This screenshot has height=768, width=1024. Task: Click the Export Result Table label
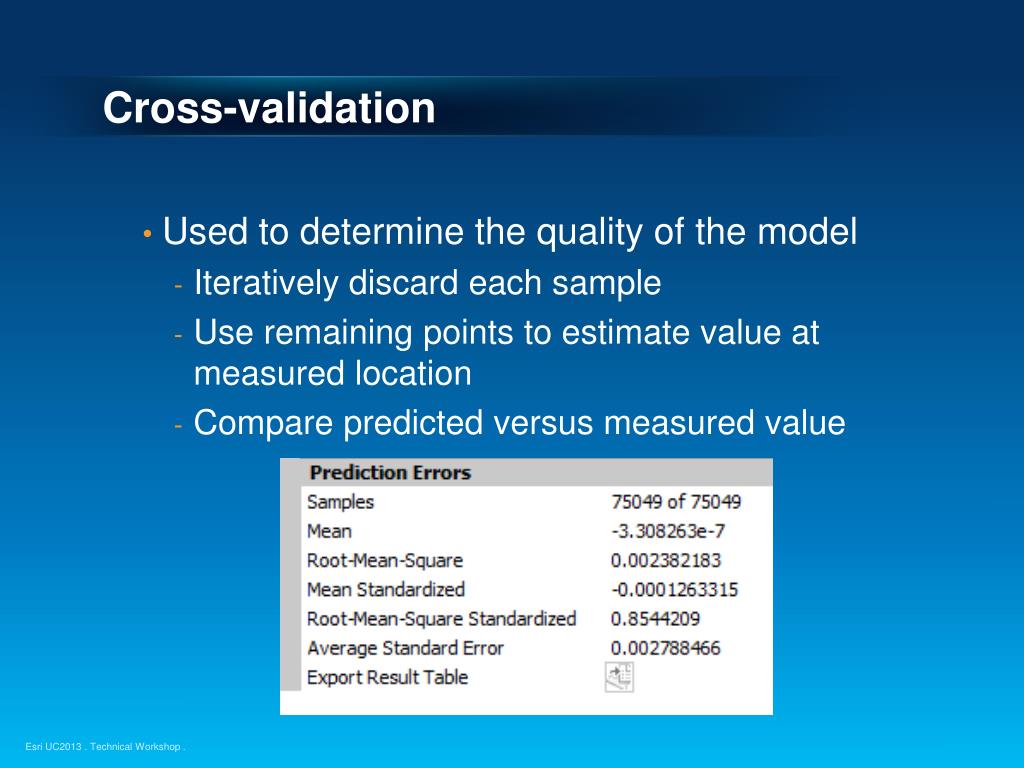(387, 677)
